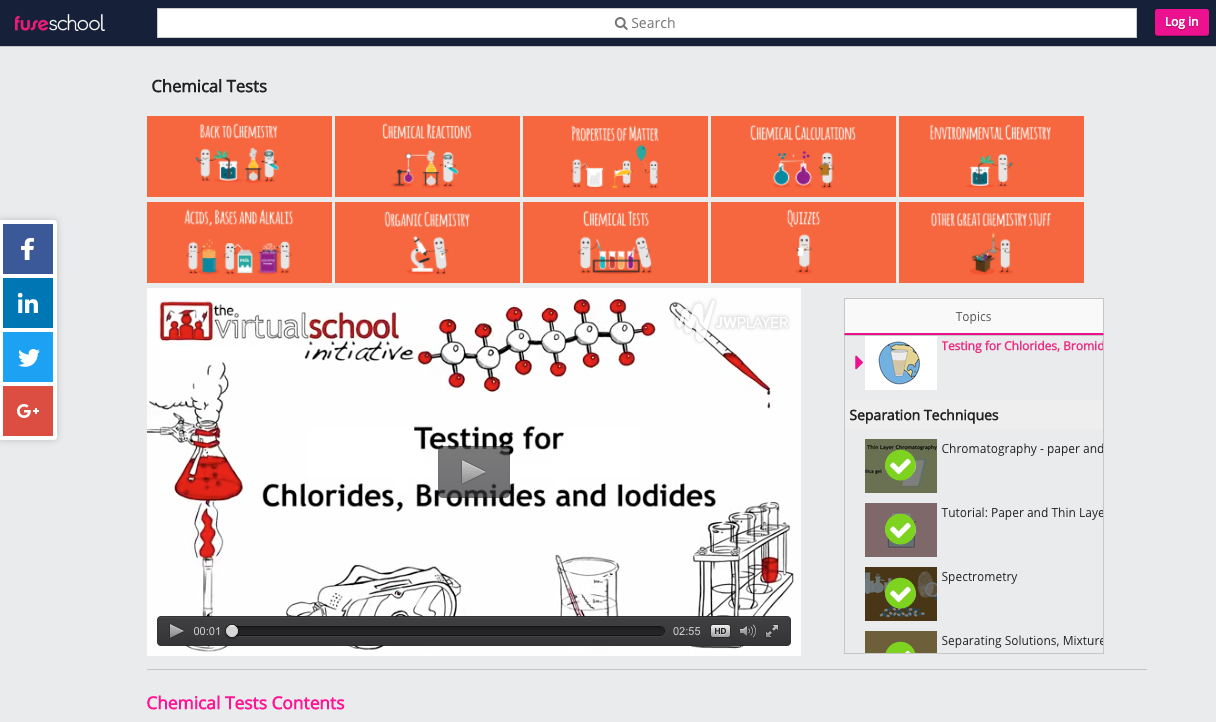Open the Chemical Tests Contents link

point(245,703)
